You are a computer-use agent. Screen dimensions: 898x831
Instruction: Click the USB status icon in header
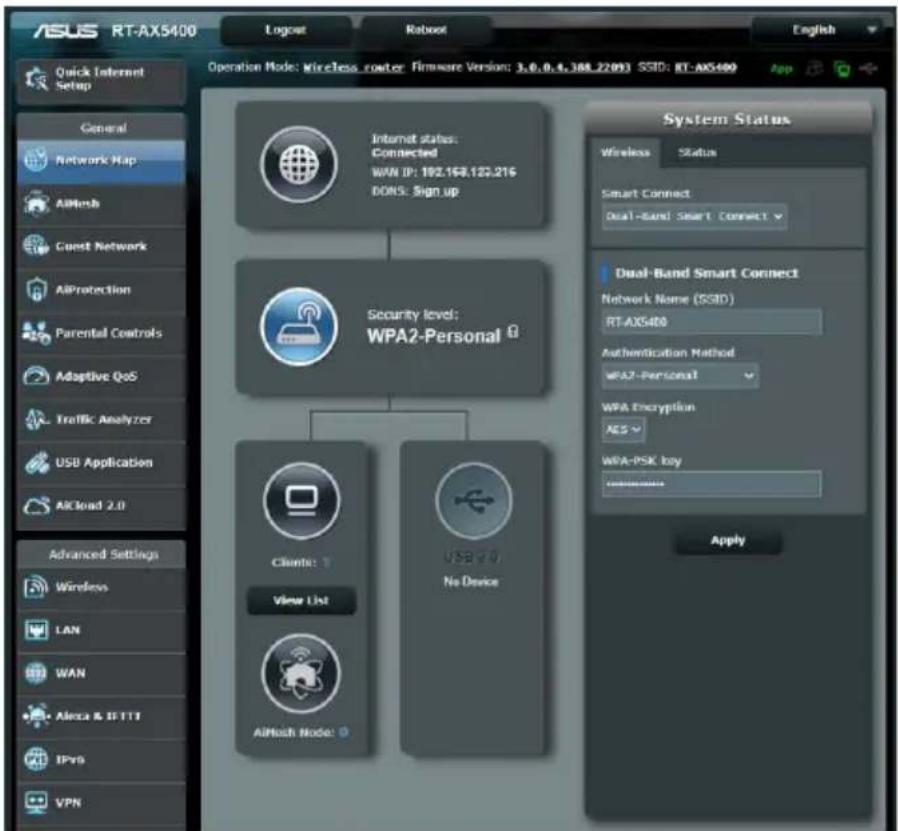pyautogui.click(x=869, y=69)
